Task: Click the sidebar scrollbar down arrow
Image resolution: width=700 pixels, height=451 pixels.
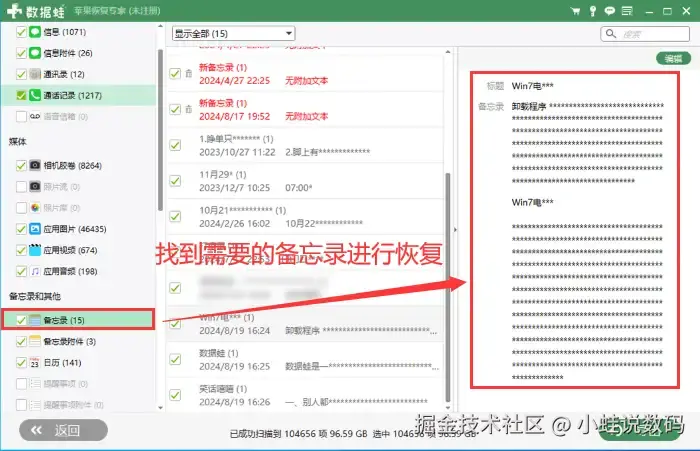Action: [x=161, y=408]
